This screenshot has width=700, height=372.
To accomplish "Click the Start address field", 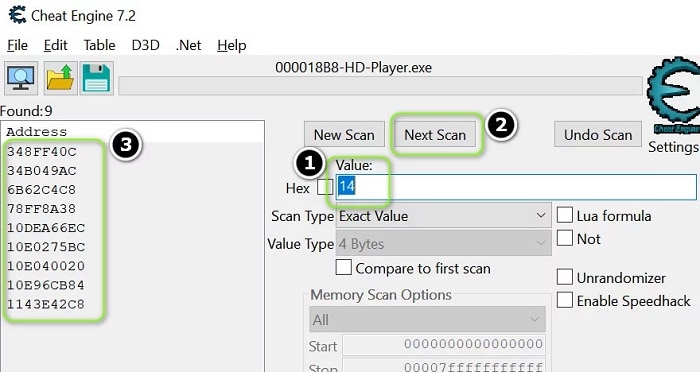I will click(444, 345).
